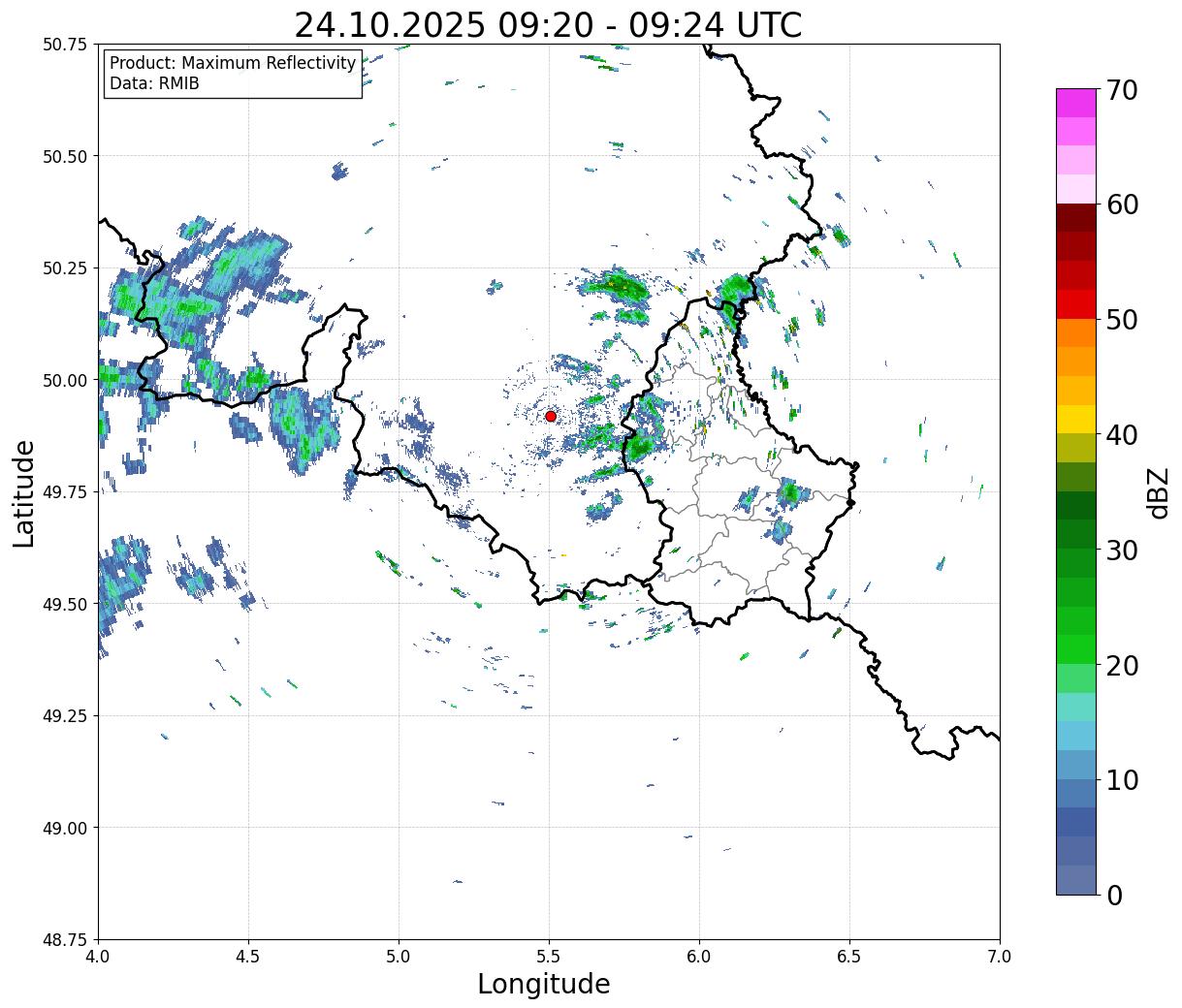1182x1008 pixels.
Task: Click the 60 tick label on colorbar
Action: (x=1122, y=205)
